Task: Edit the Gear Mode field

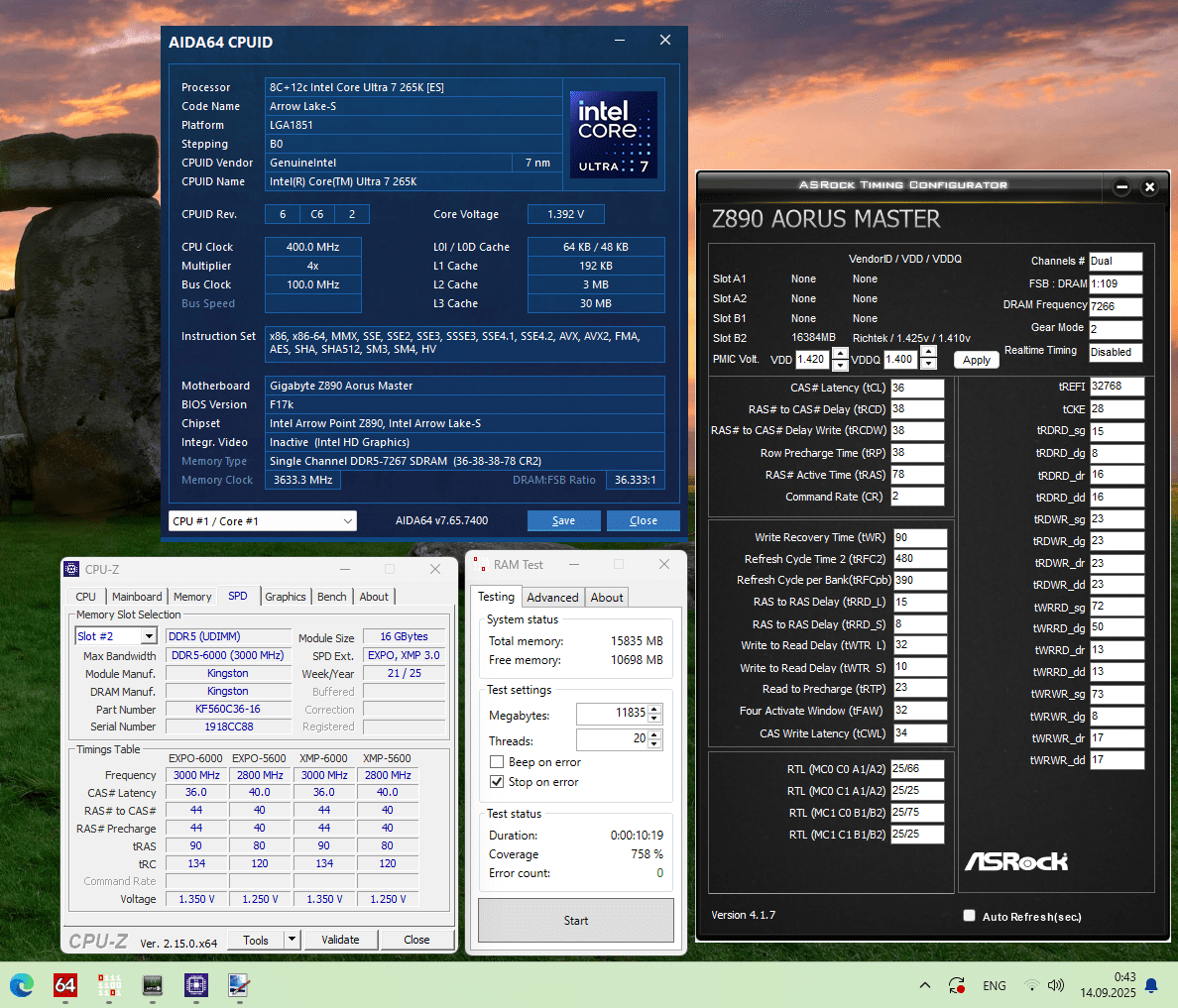Action: [x=1116, y=329]
